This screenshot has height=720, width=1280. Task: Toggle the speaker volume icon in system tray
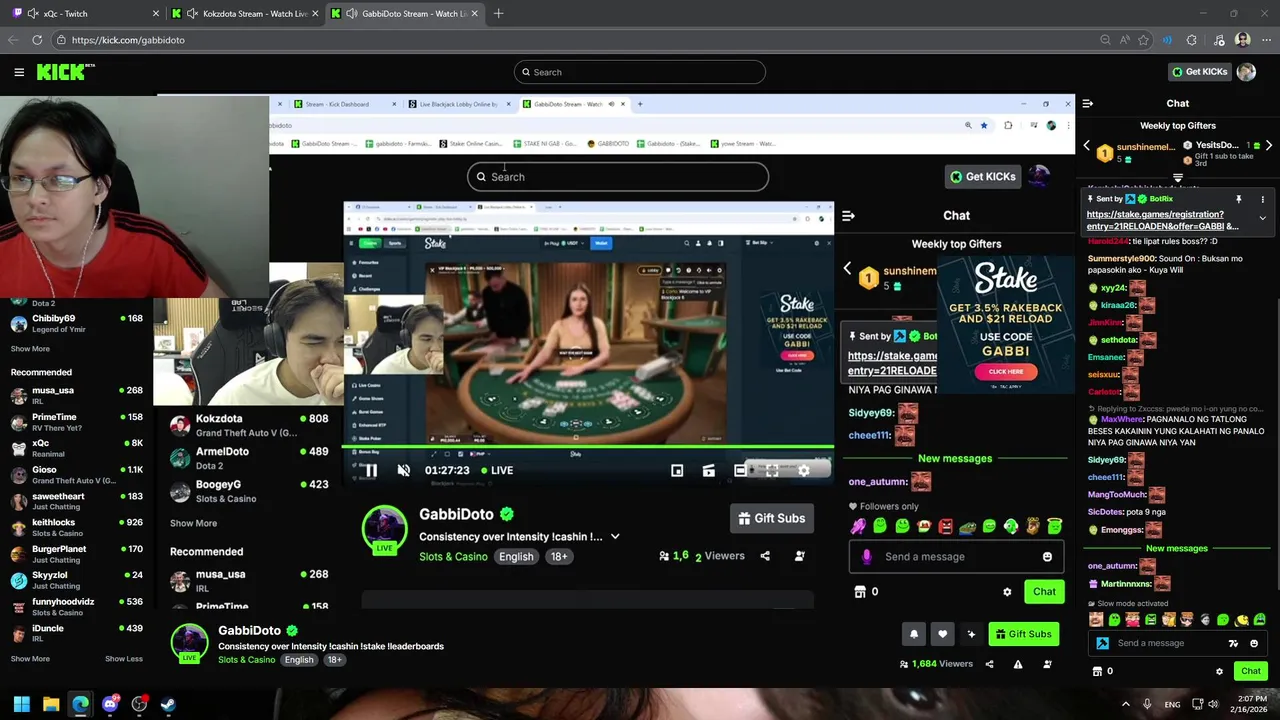[1213, 704]
